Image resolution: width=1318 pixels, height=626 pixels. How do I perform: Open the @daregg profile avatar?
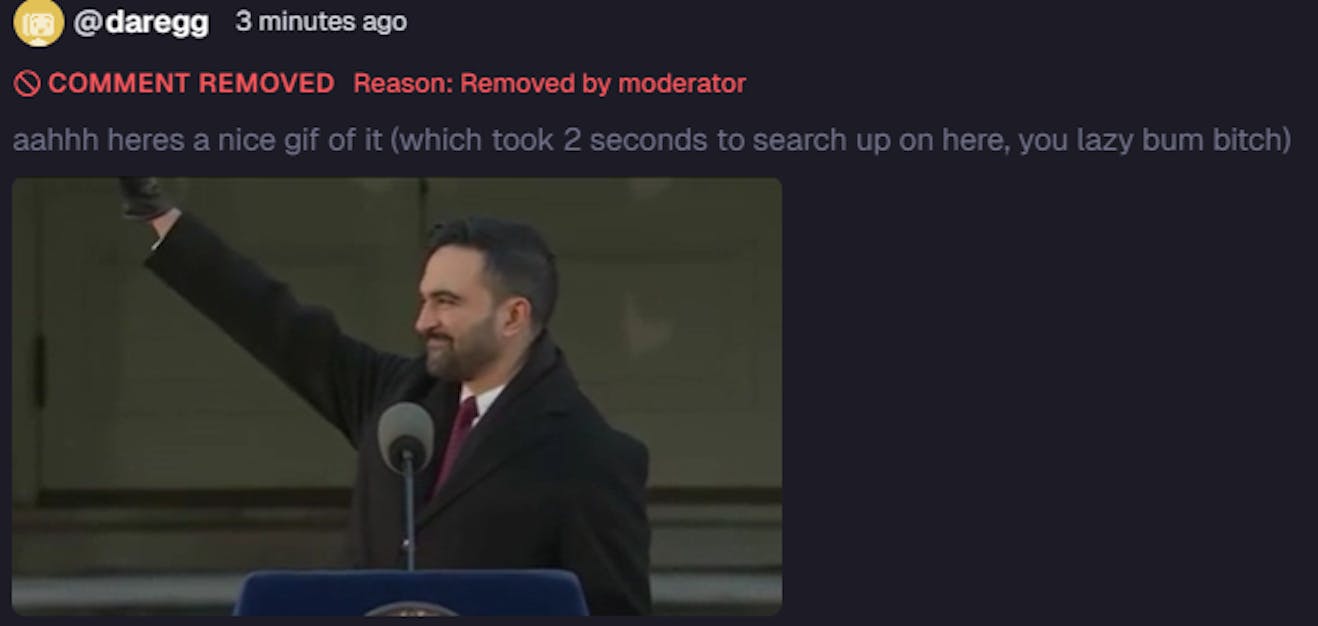point(38,22)
